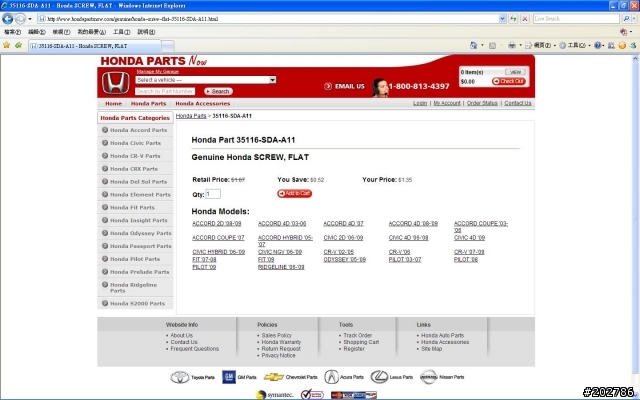Stop loading with the red X icon
The image size is (640, 400).
525,19
